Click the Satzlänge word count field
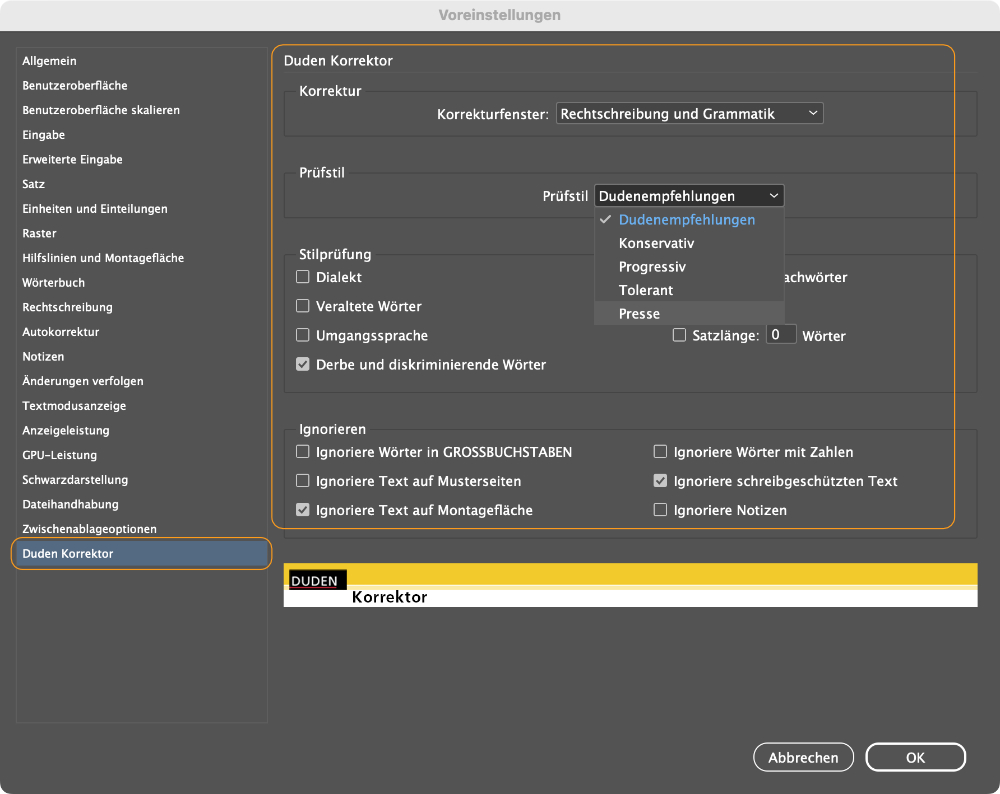Image resolution: width=1000 pixels, height=794 pixels. click(x=781, y=334)
